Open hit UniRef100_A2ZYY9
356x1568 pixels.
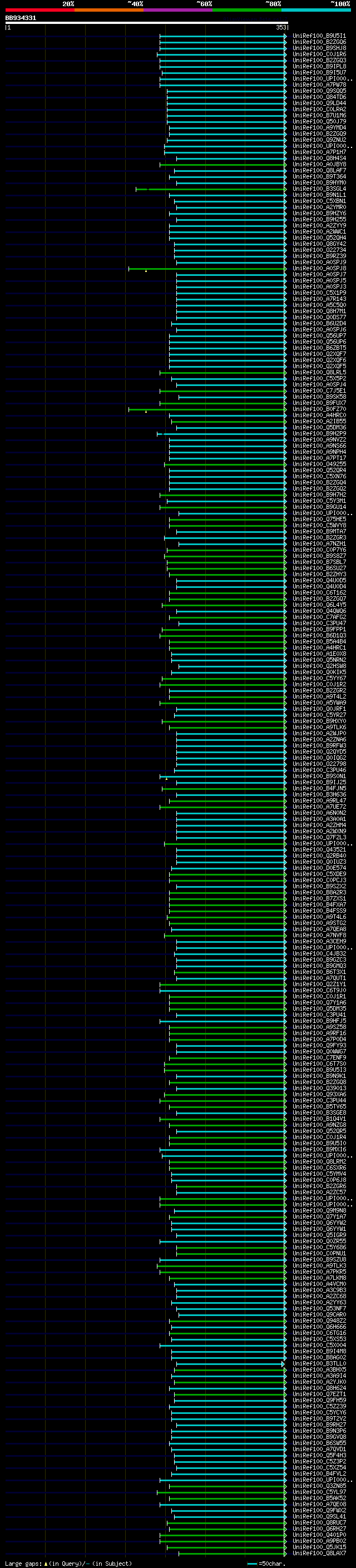coord(319,225)
